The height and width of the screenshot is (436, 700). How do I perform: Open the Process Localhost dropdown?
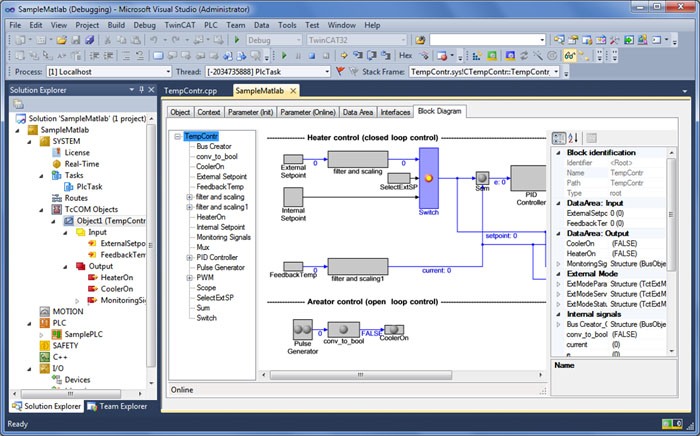click(168, 71)
